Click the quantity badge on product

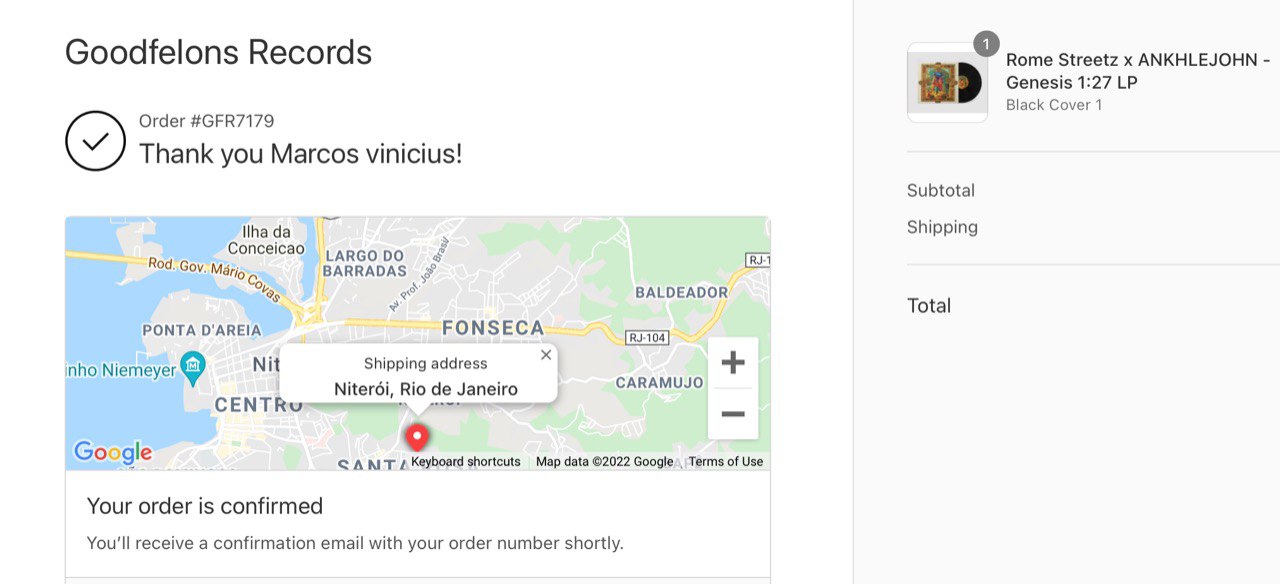pos(986,44)
